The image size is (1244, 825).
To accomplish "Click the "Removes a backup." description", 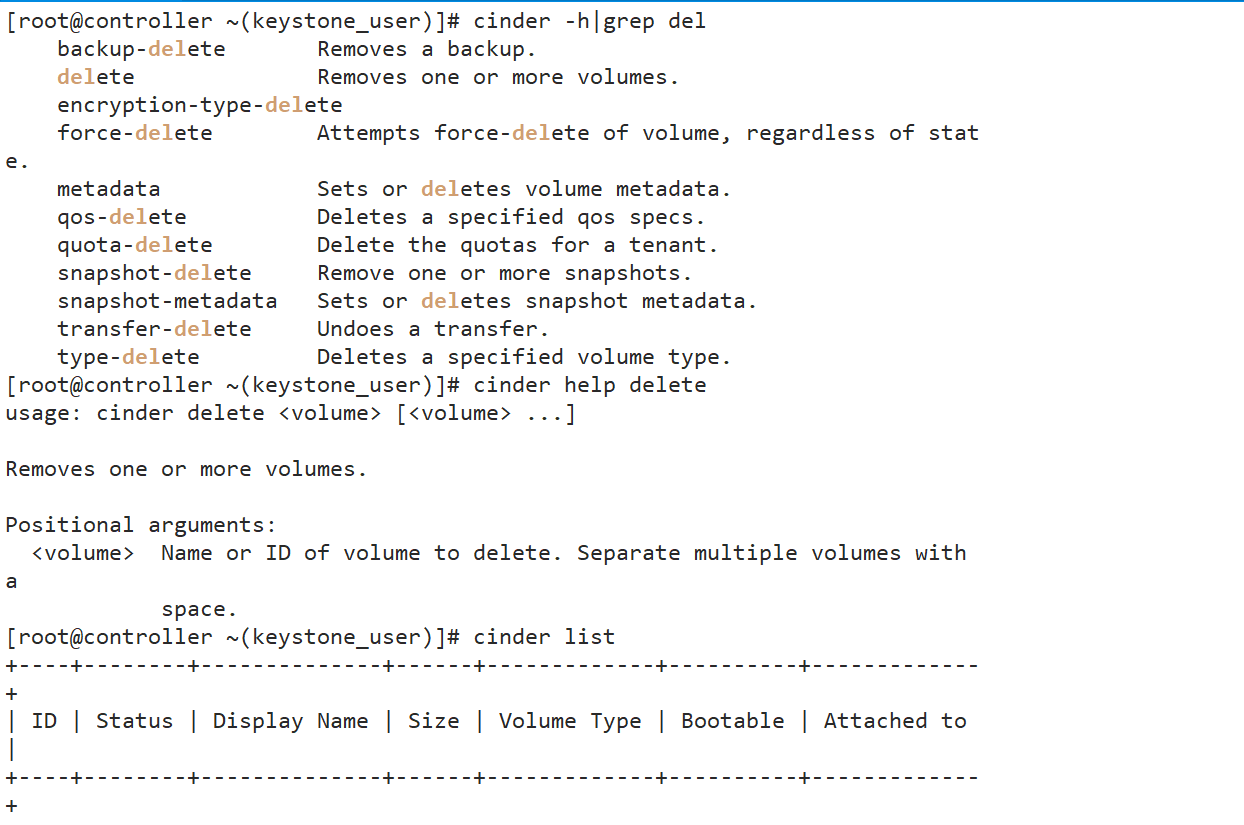I will coord(427,49).
